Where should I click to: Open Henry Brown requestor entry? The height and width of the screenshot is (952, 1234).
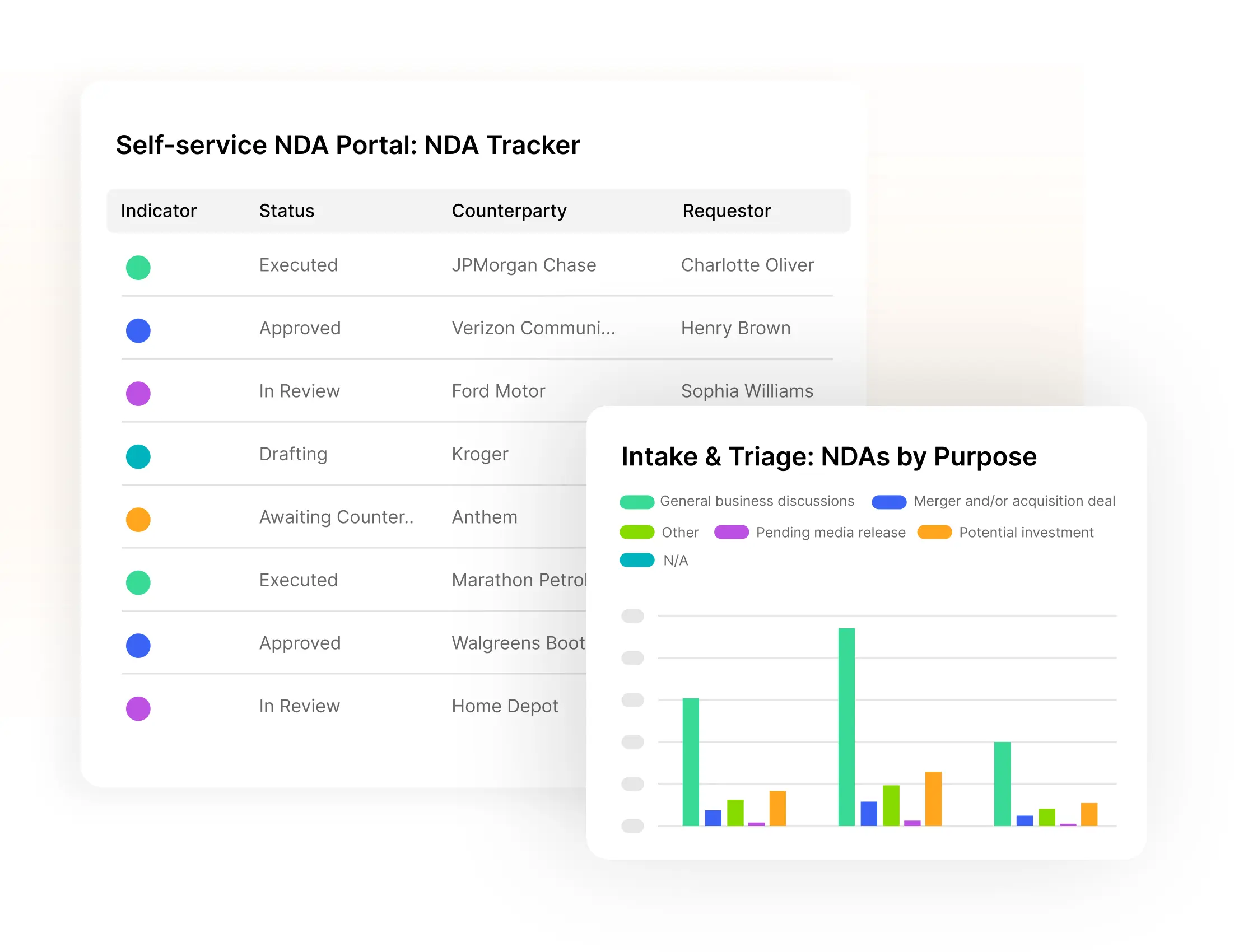tap(735, 328)
